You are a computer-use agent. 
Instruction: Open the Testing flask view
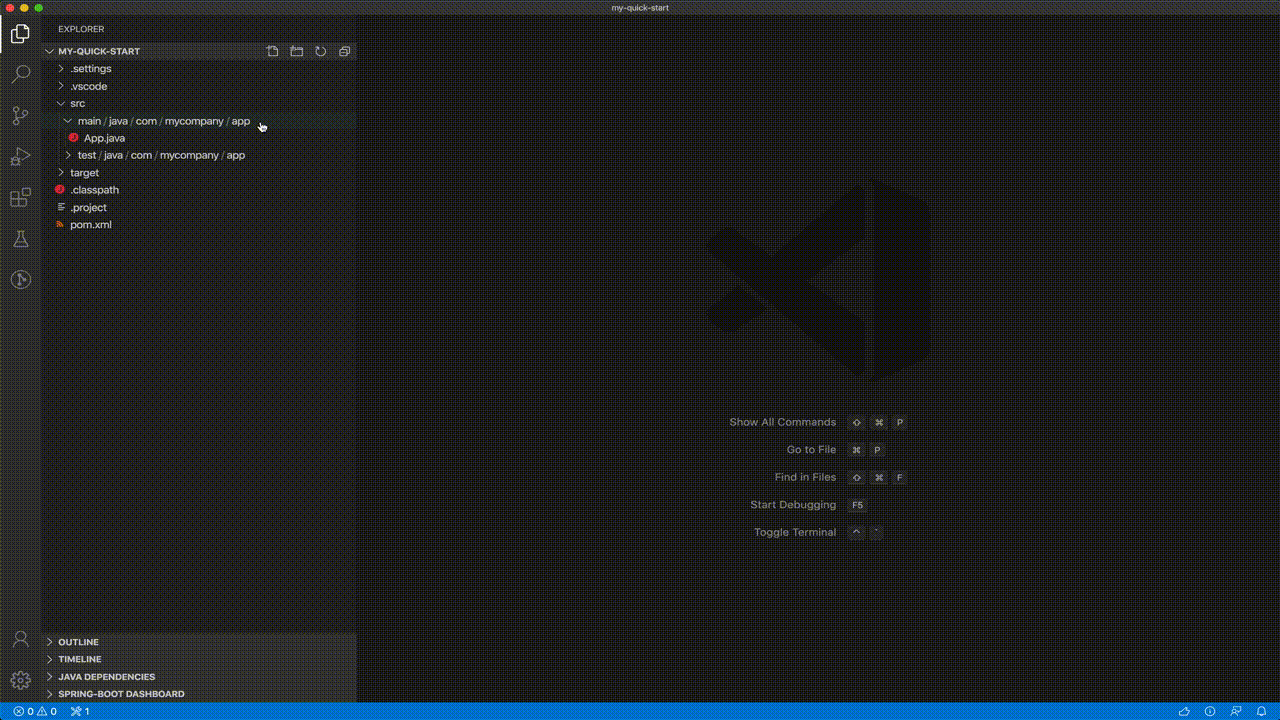coord(20,239)
